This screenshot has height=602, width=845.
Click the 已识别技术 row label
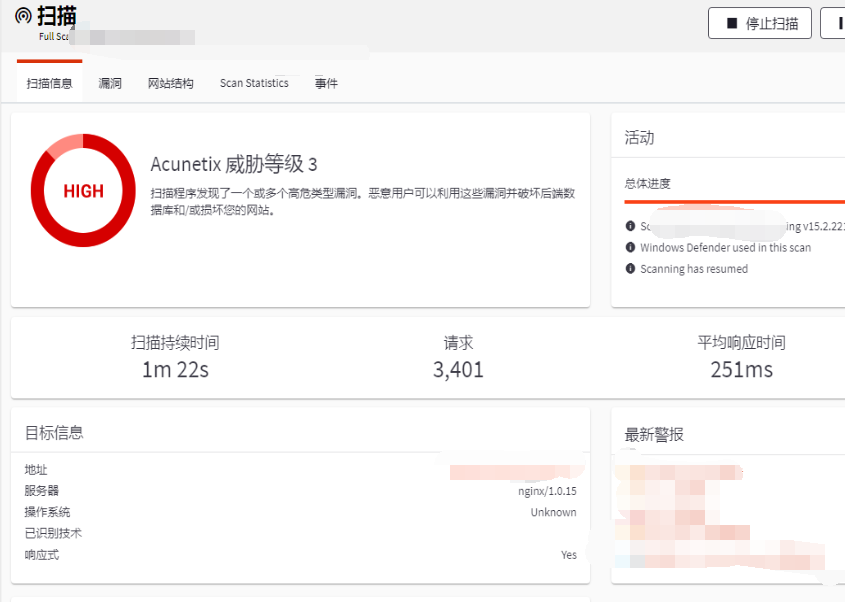53,533
